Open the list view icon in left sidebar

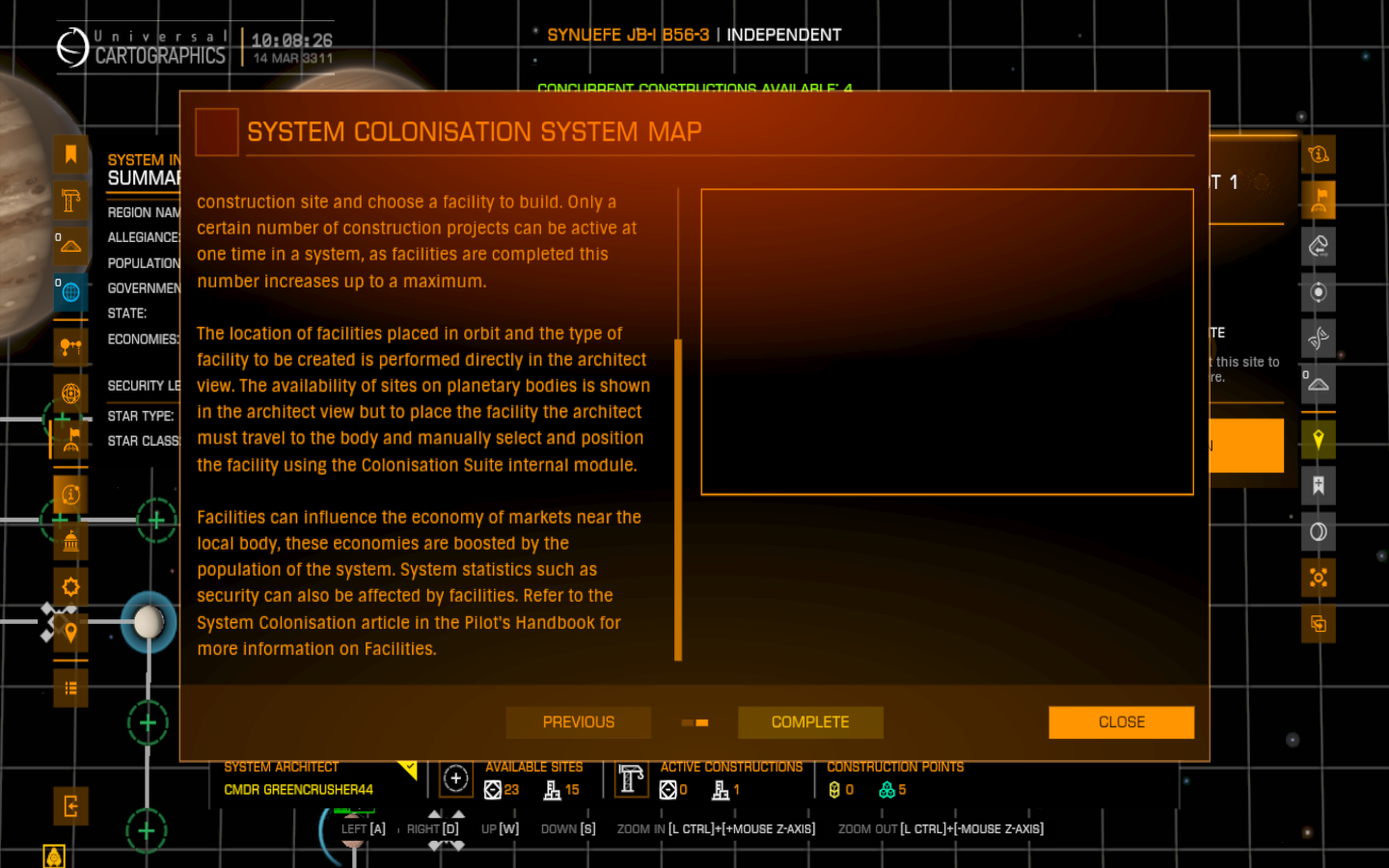click(70, 688)
